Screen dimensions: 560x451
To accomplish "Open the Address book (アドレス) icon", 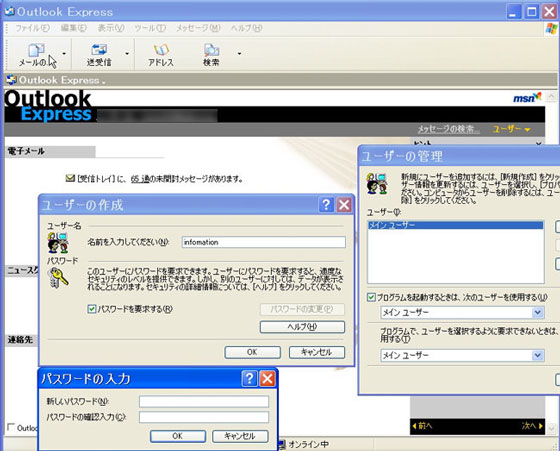I will [x=161, y=50].
